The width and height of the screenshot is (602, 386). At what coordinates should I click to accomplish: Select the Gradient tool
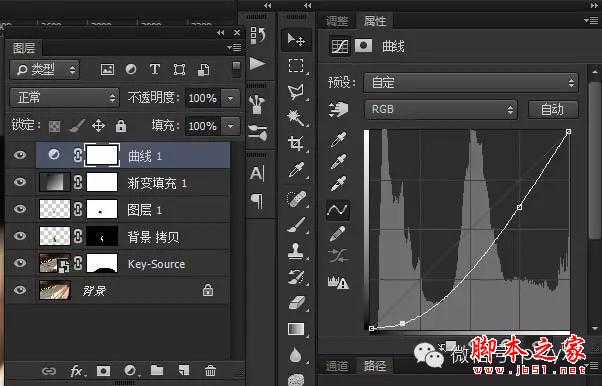[x=296, y=329]
